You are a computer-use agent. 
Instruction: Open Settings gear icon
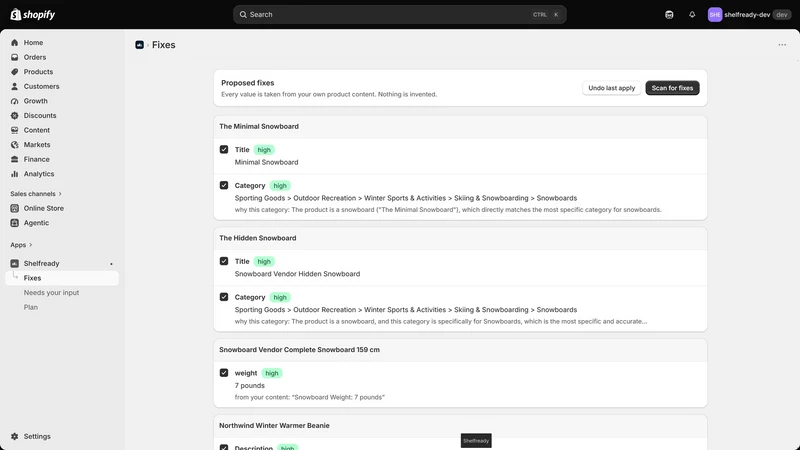14,437
